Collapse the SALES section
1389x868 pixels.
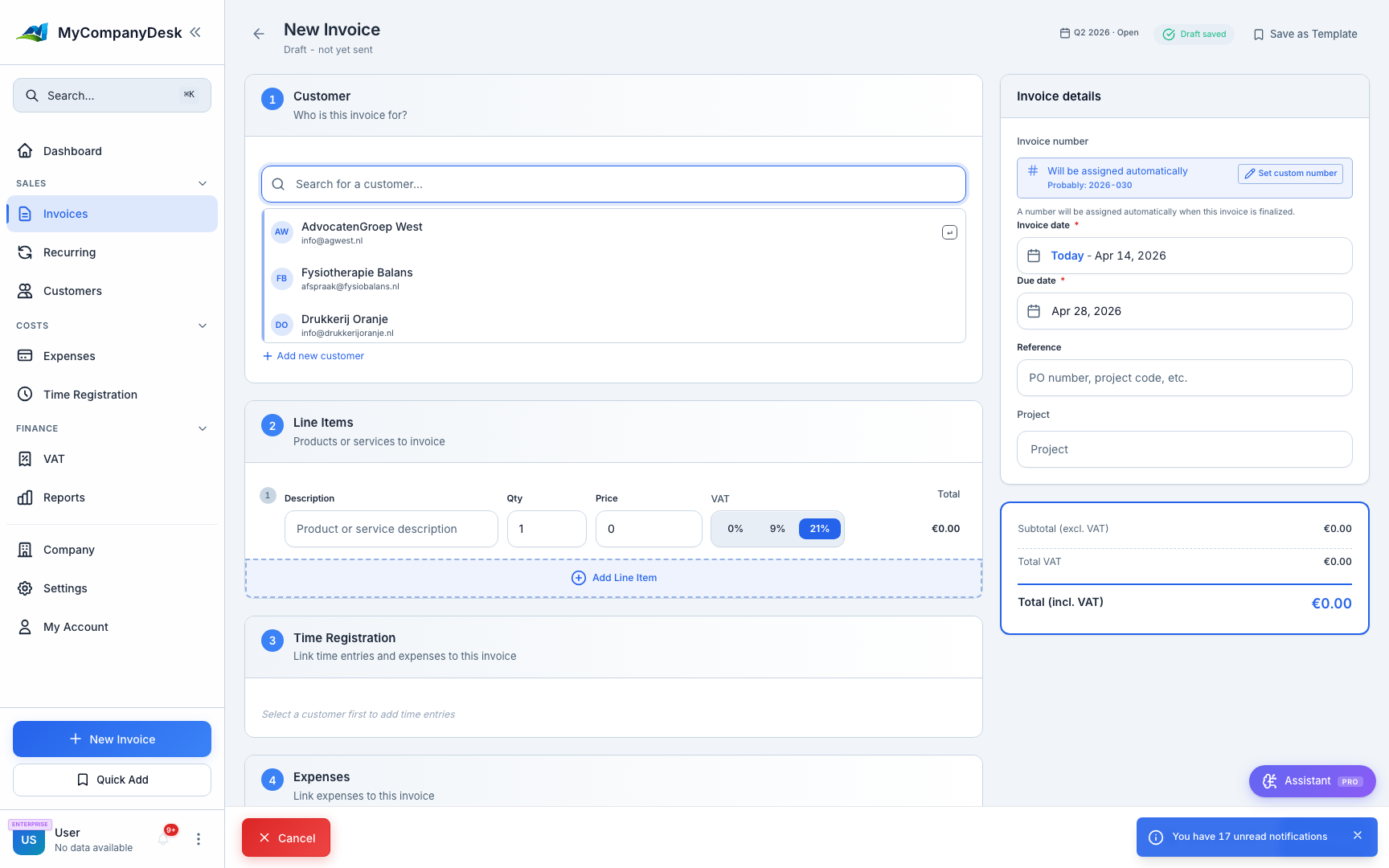(203, 183)
